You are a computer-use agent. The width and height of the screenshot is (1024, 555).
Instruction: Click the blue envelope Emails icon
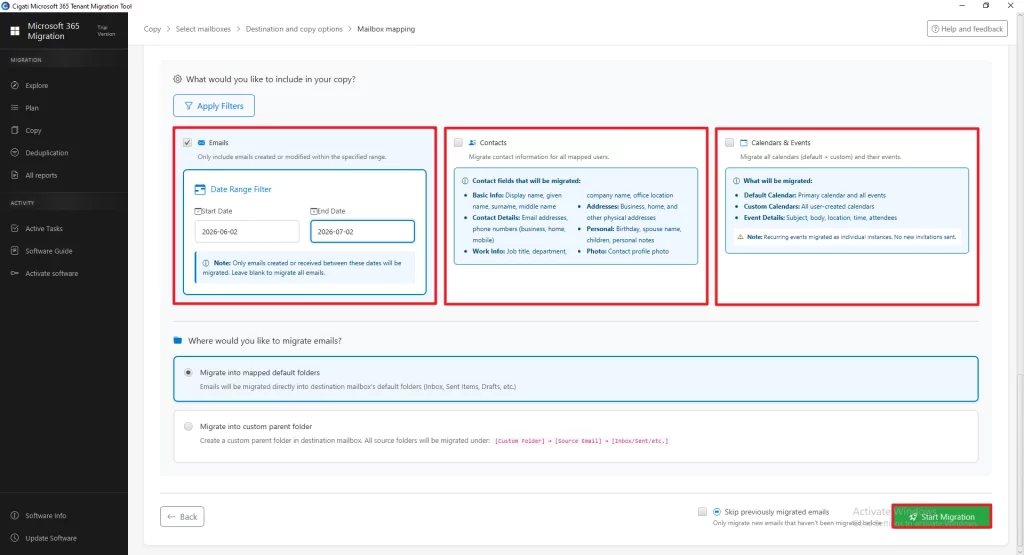[201, 142]
